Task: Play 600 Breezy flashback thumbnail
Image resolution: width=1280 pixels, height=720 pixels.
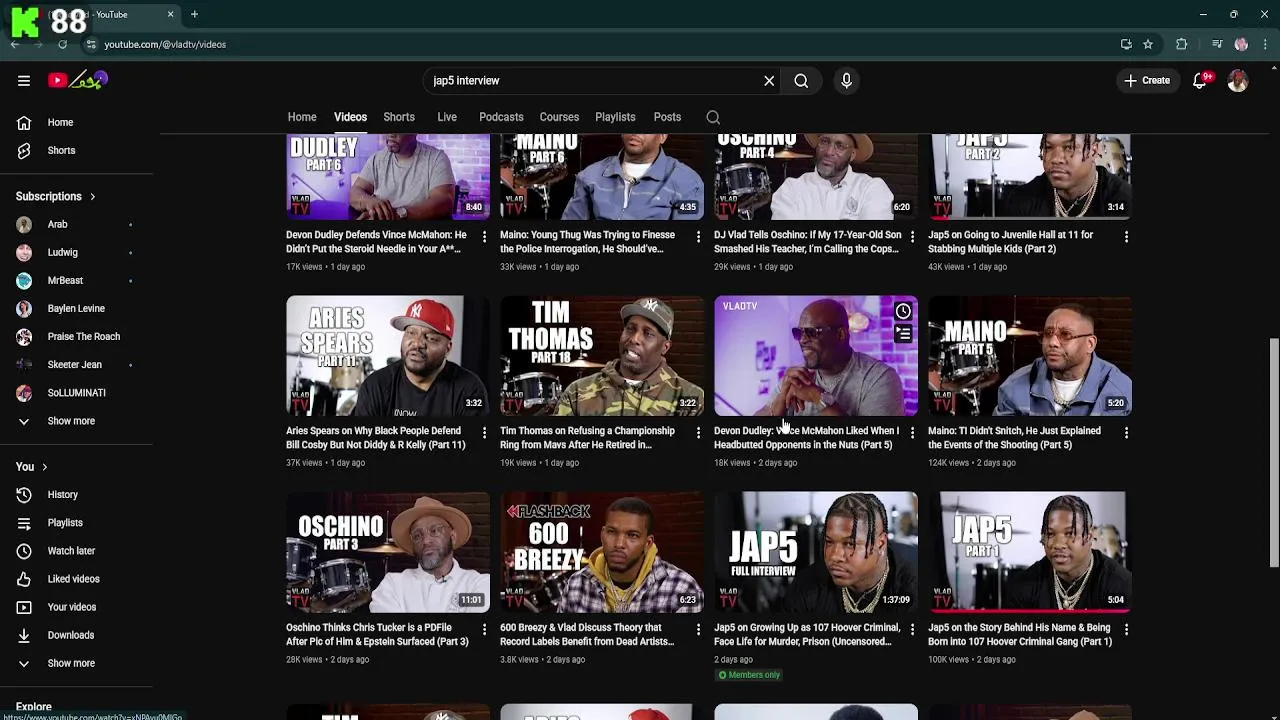Action: point(602,552)
